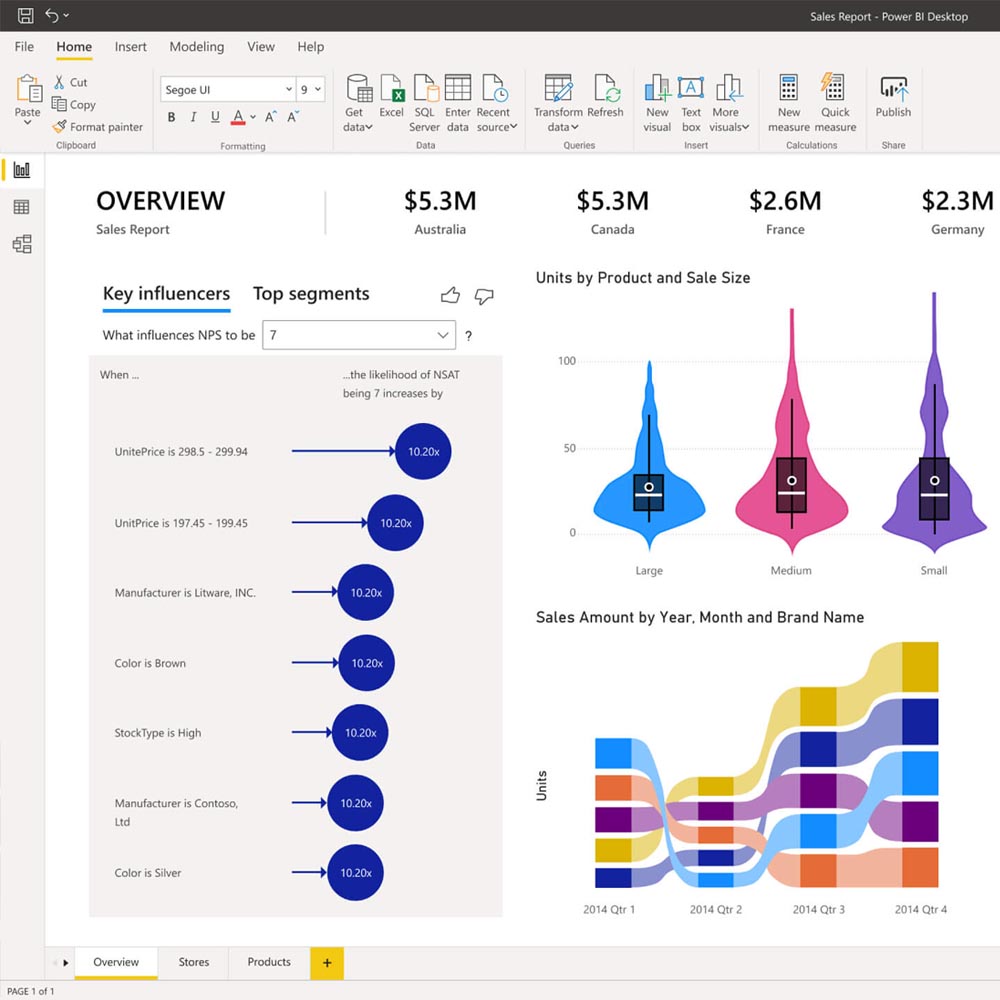Open the Products page tab
Screen dimensions: 1000x1000
[269, 962]
